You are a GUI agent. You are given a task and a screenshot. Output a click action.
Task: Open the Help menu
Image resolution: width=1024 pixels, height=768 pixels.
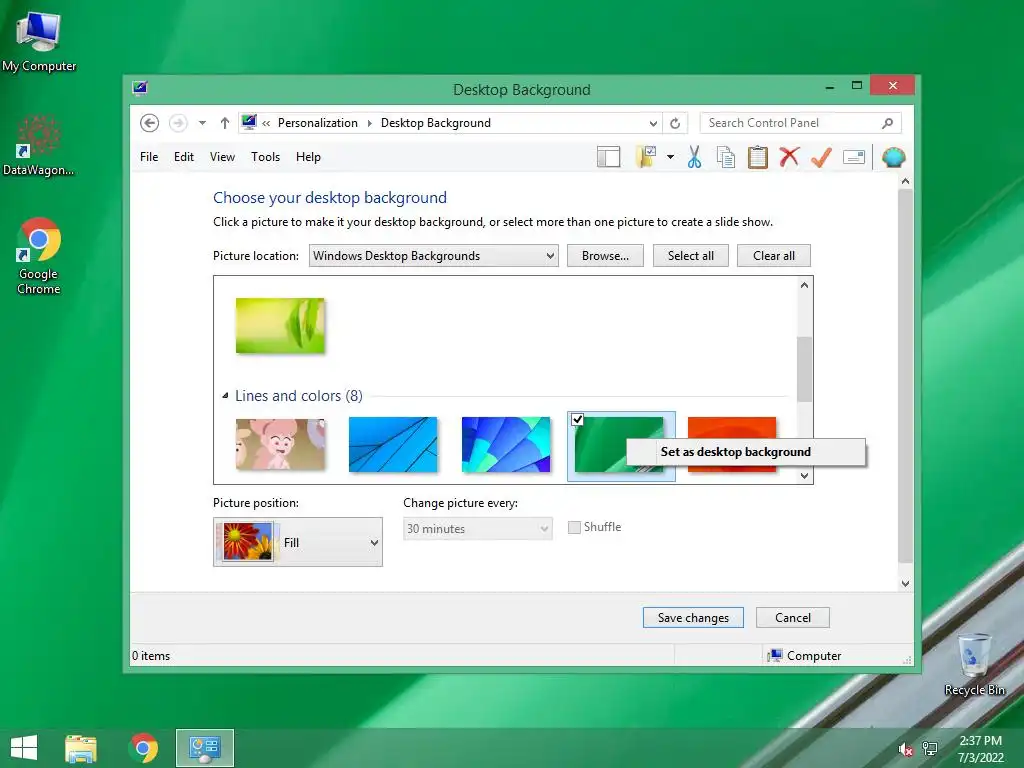tap(308, 157)
